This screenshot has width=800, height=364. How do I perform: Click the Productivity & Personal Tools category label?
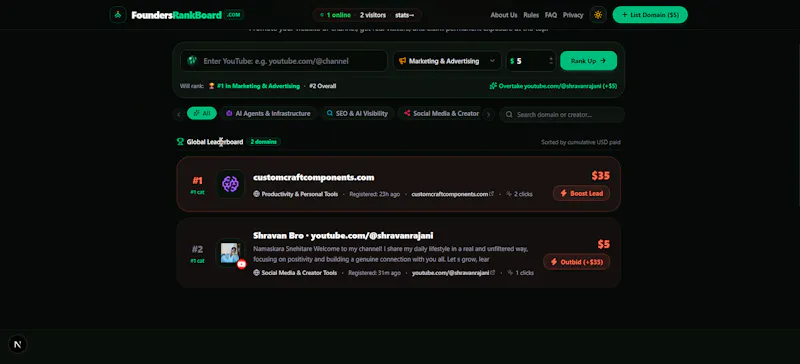tap(299, 195)
